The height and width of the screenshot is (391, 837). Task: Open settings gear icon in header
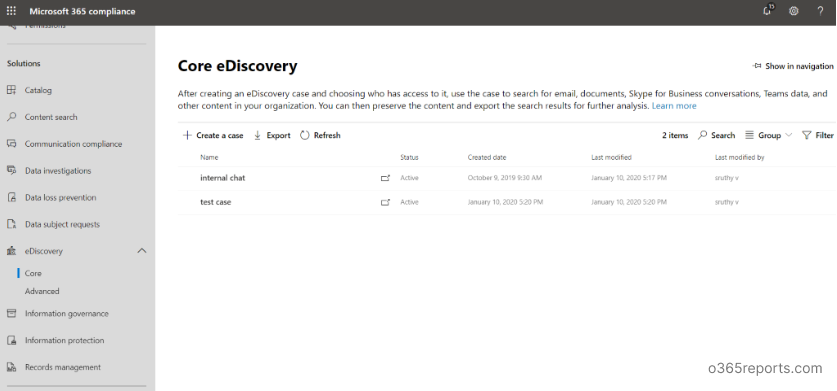pyautogui.click(x=794, y=11)
